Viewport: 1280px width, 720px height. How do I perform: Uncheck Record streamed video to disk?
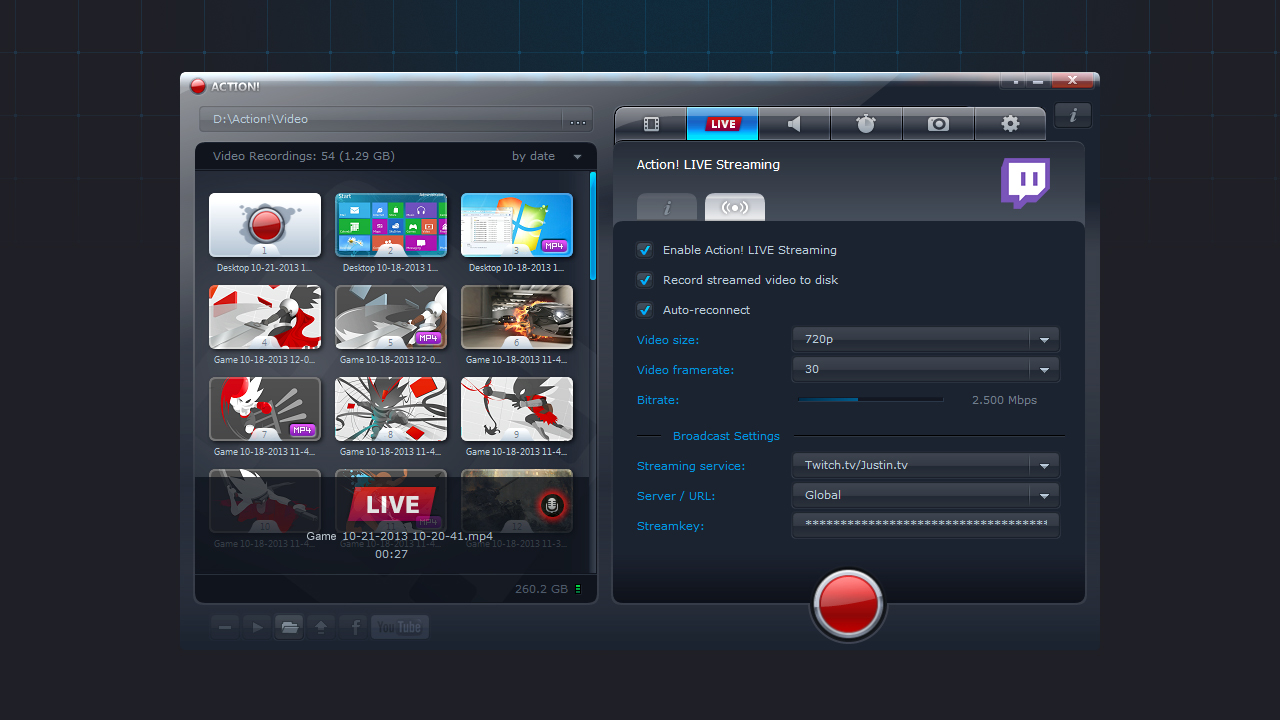pos(645,280)
